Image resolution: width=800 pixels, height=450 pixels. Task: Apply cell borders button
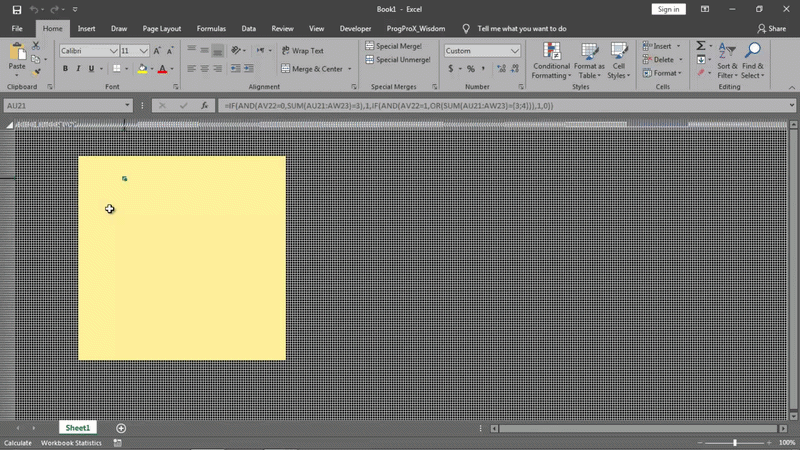point(117,68)
